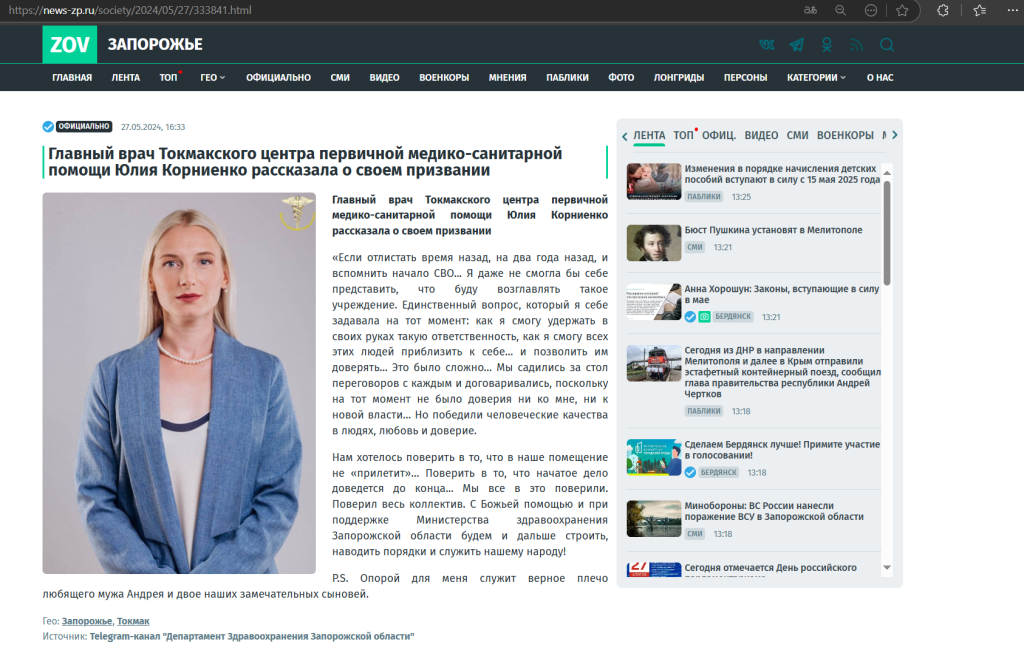Select the ЛЕНТА tab in sidebar
The width and height of the screenshot is (1024, 653).
[649, 135]
